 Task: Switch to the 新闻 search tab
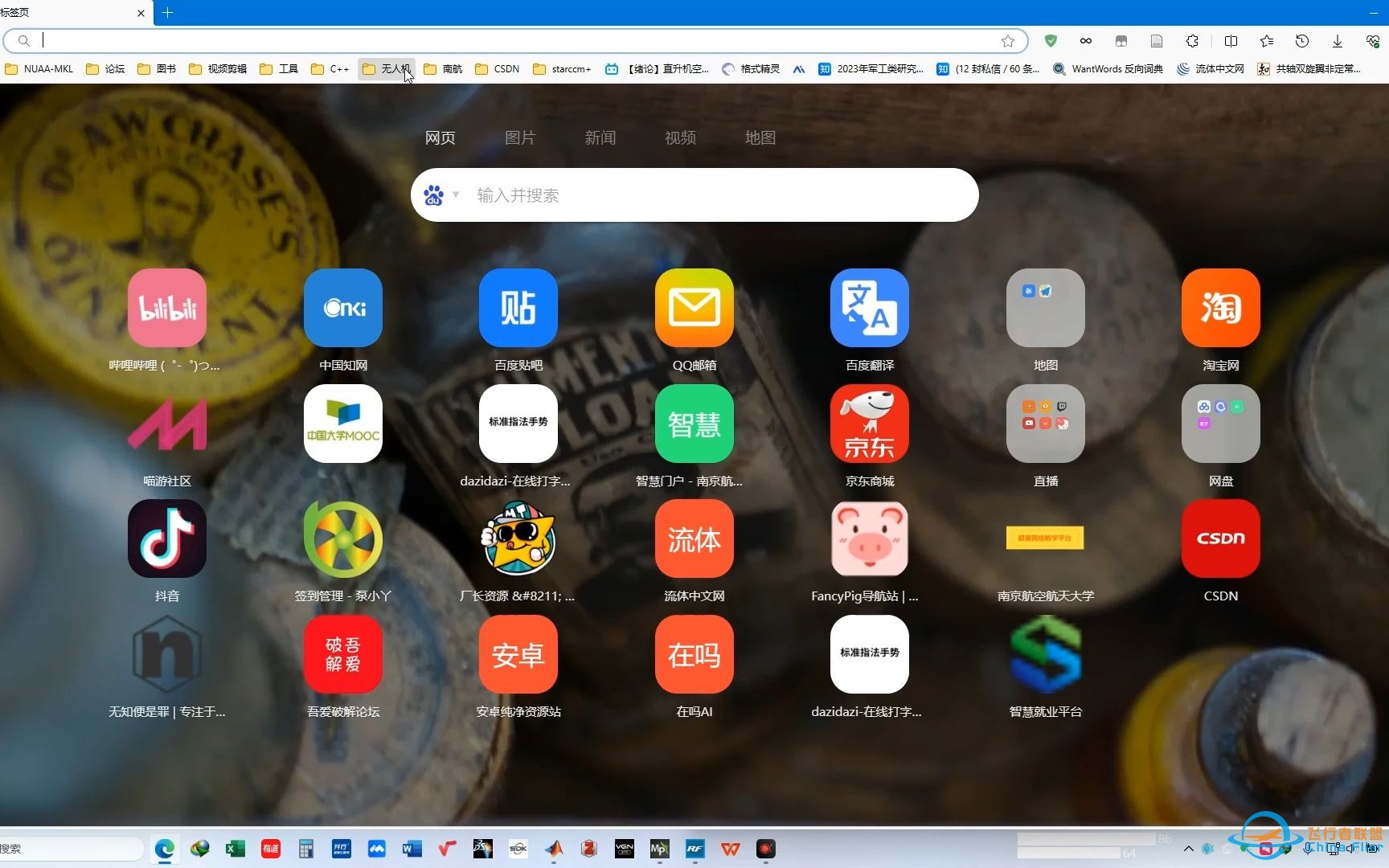tap(600, 137)
